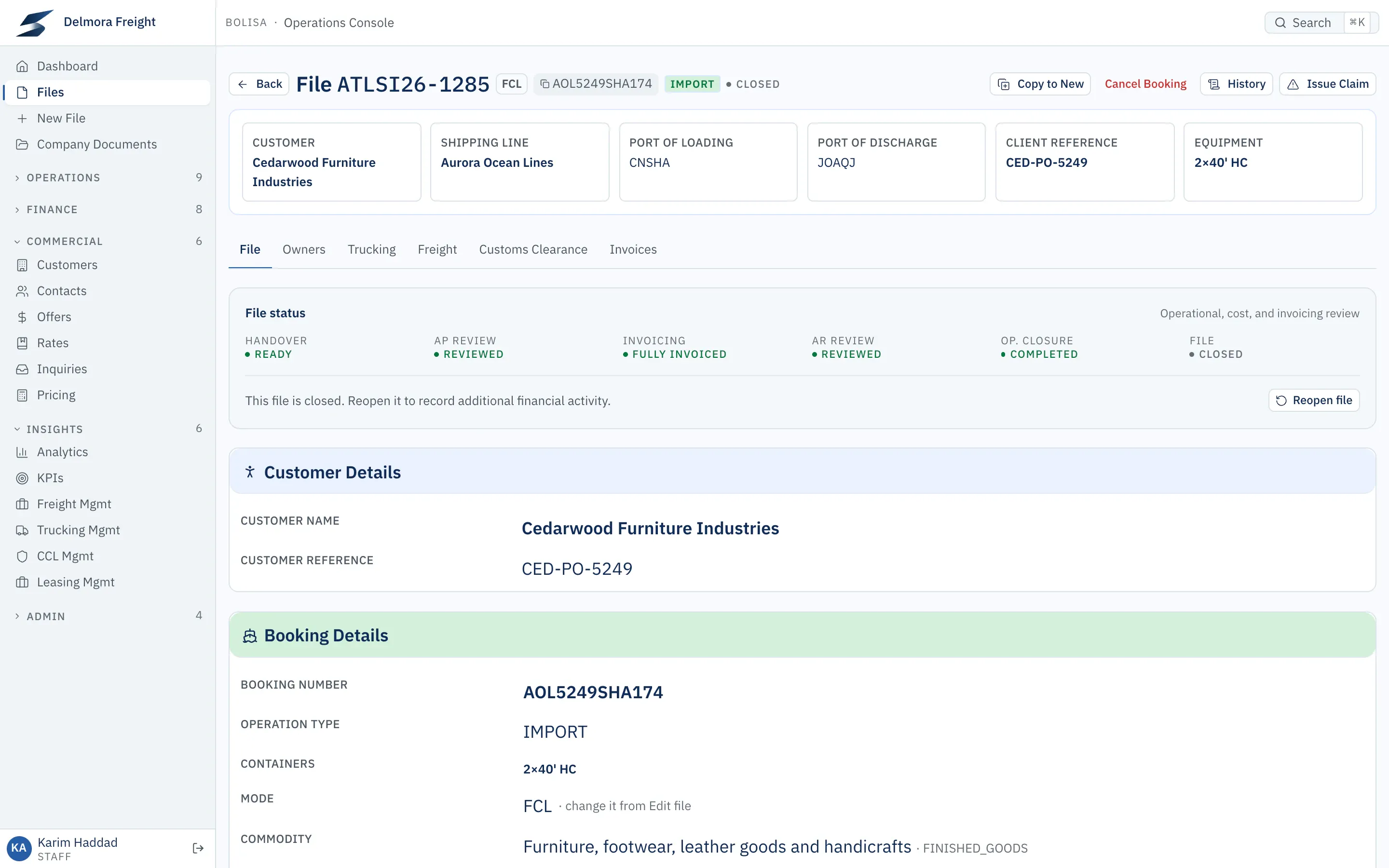Click the Freight Mgmt icon
This screenshot has height=868, width=1389.
[22, 504]
